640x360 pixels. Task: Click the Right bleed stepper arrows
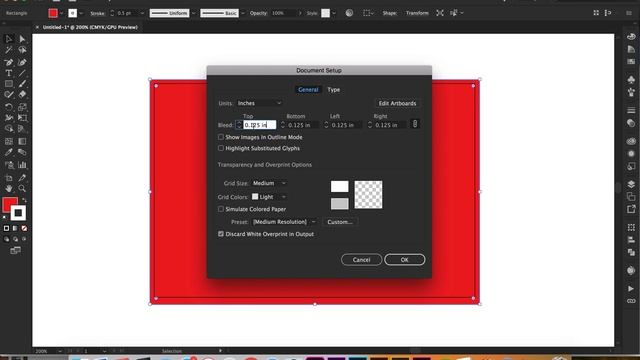click(370, 125)
